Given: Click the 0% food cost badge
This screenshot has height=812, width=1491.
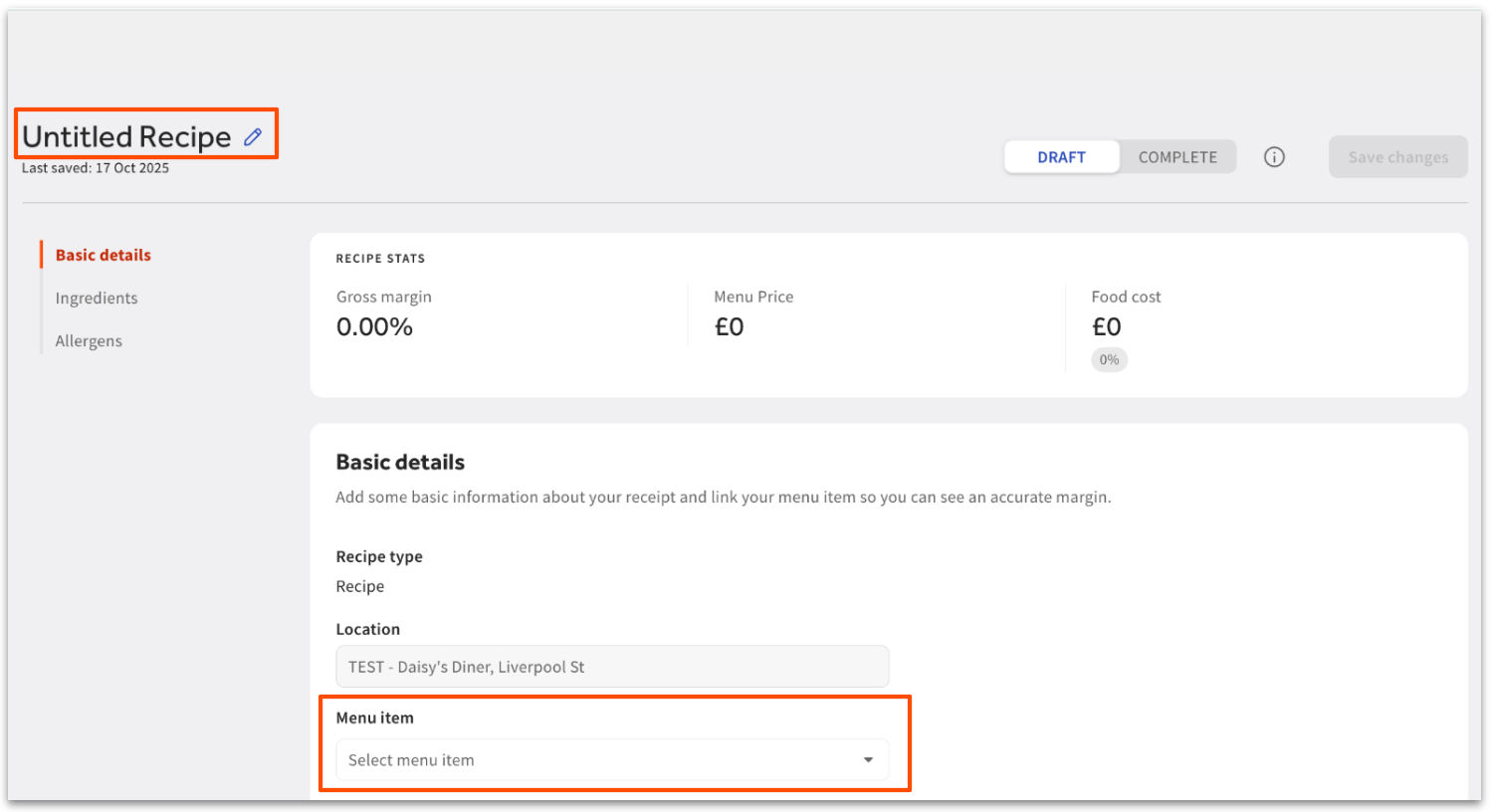Looking at the screenshot, I should click(x=1109, y=360).
